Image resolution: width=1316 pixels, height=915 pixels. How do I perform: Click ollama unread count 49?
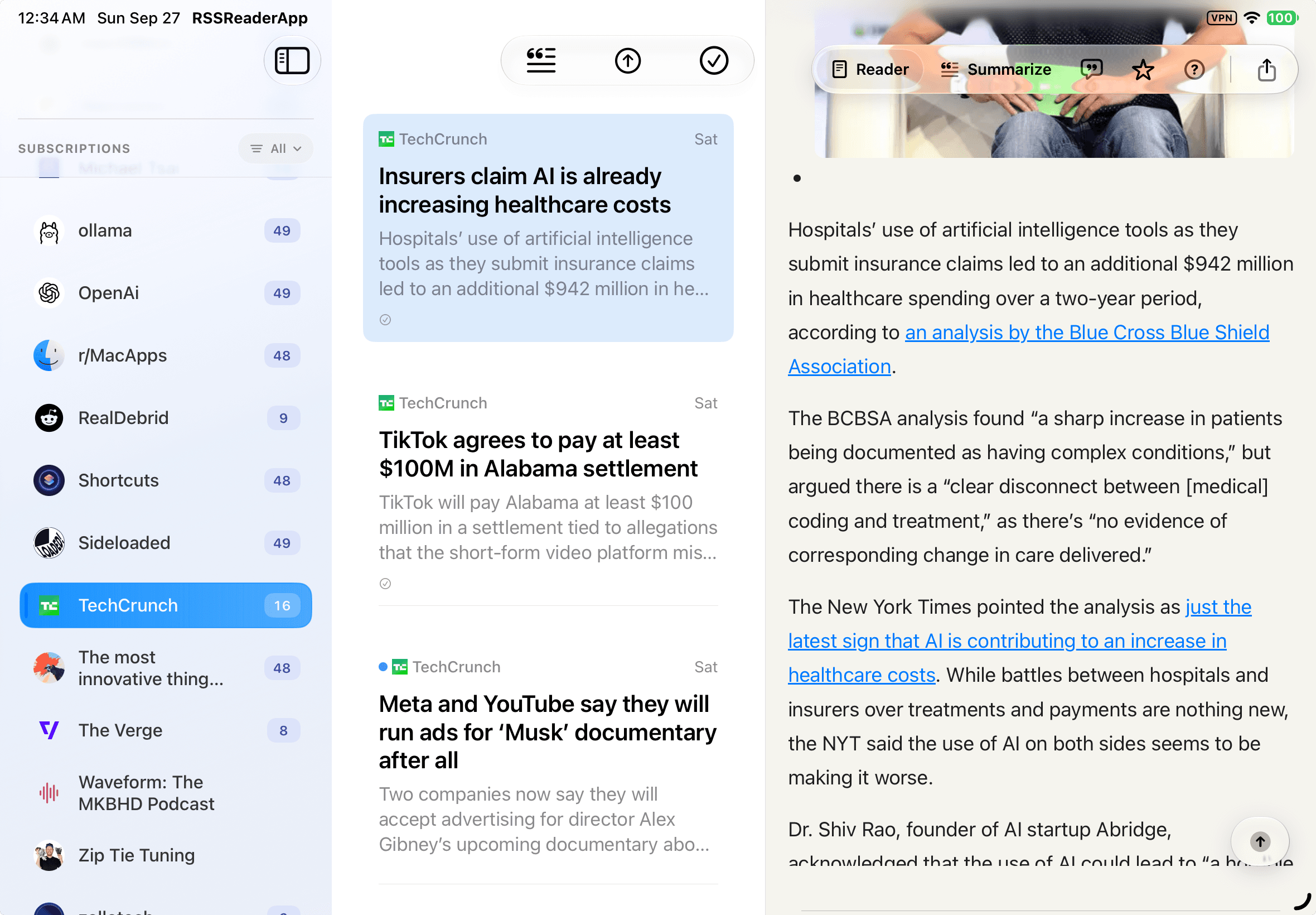282,230
